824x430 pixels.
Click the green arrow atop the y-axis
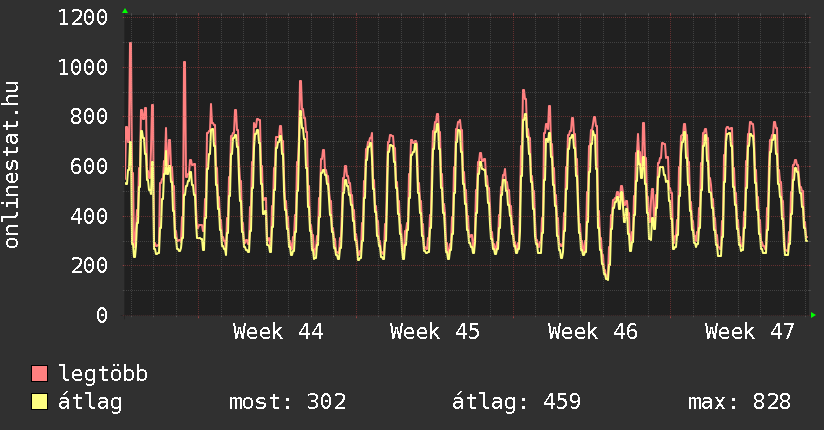(x=125, y=11)
